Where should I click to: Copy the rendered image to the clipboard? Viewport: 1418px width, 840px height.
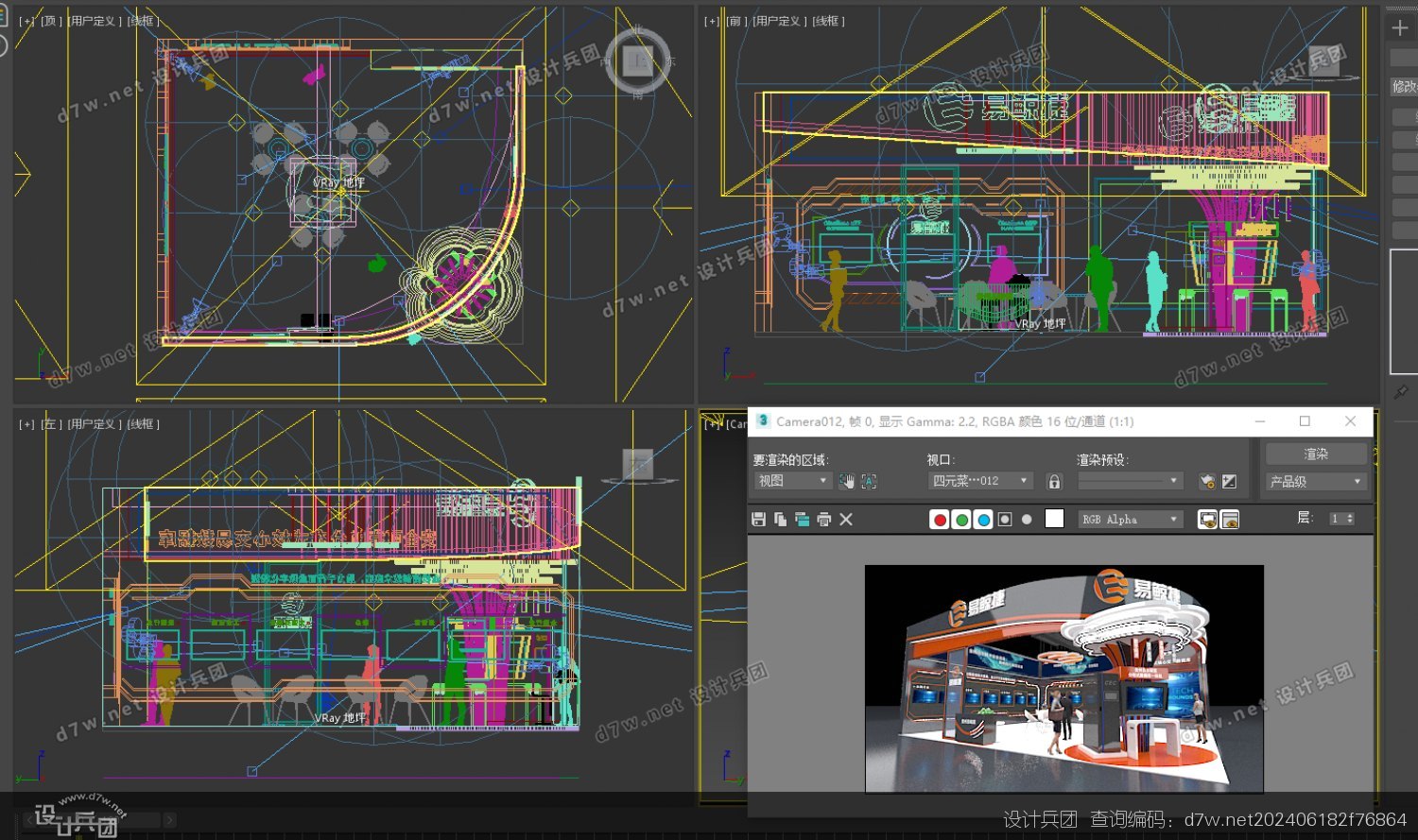pos(780,519)
